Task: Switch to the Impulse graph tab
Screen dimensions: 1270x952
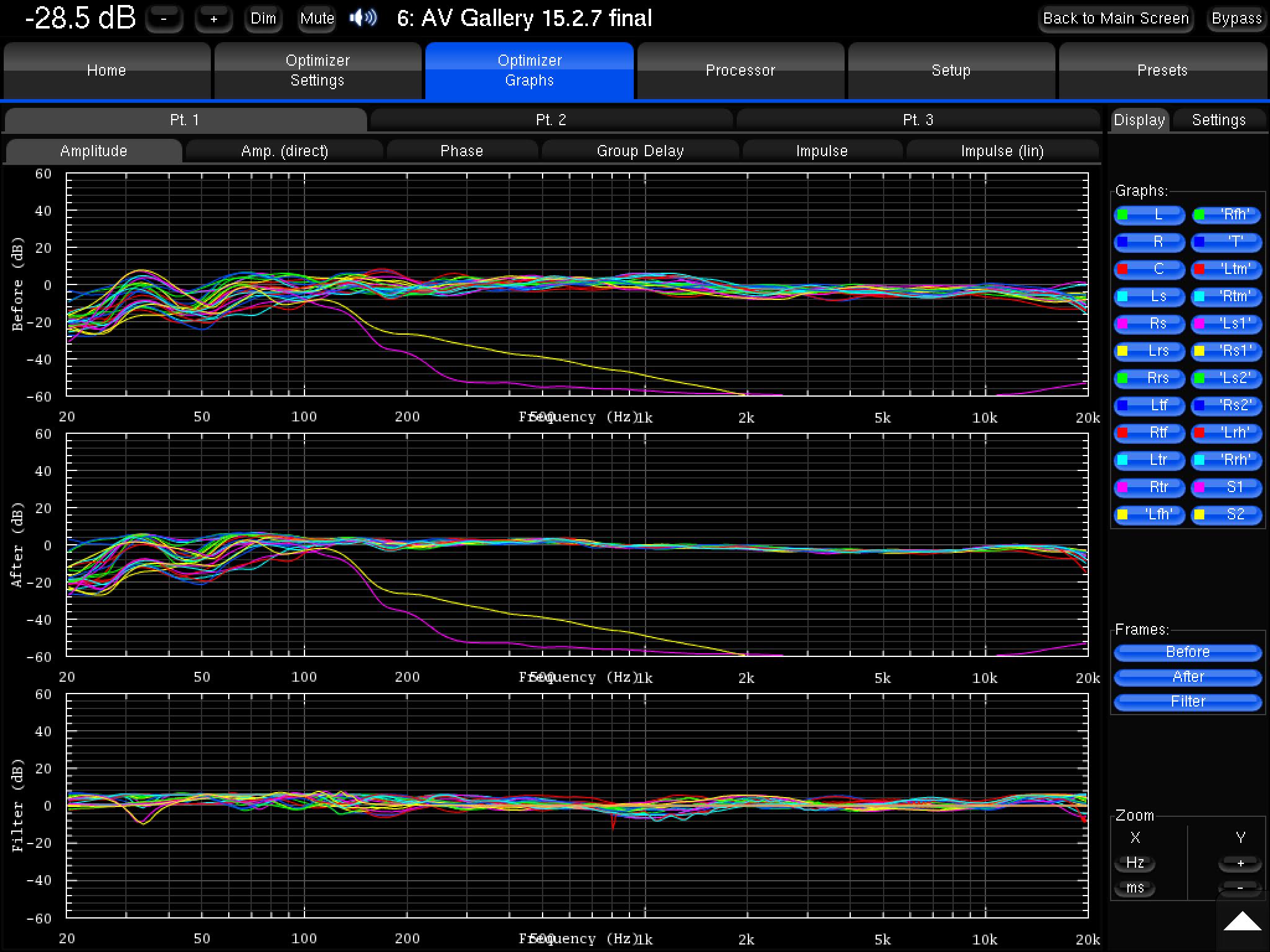Action: coord(822,151)
